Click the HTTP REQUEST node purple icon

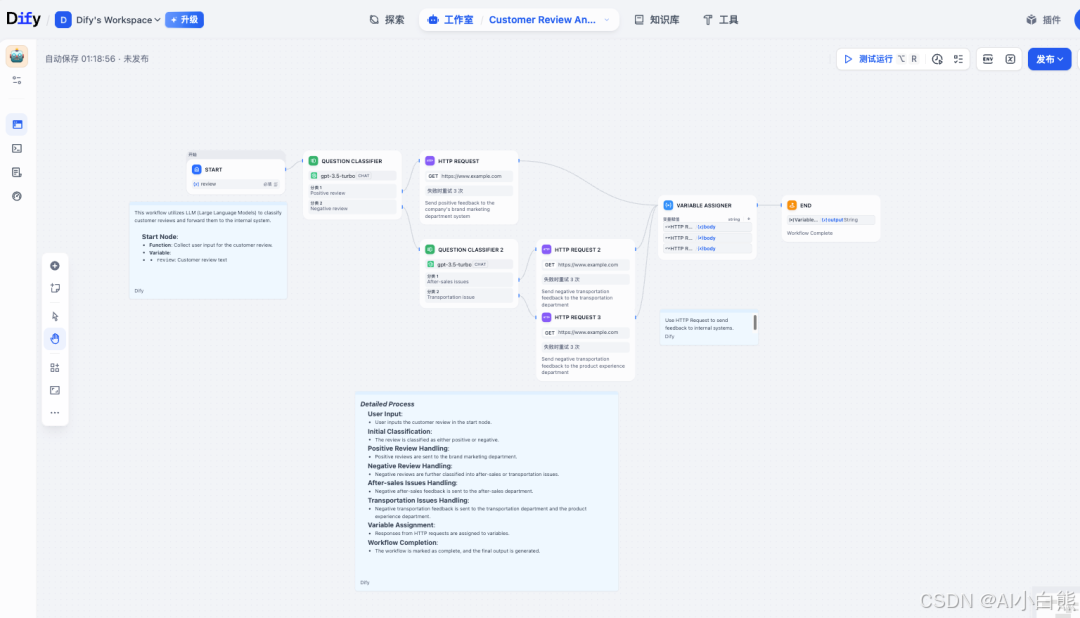[x=430, y=161]
